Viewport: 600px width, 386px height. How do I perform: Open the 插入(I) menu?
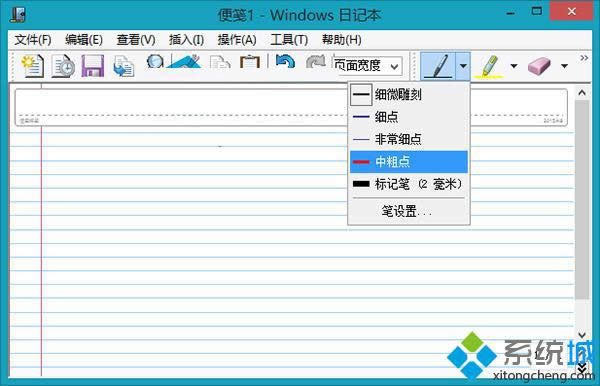[186, 40]
